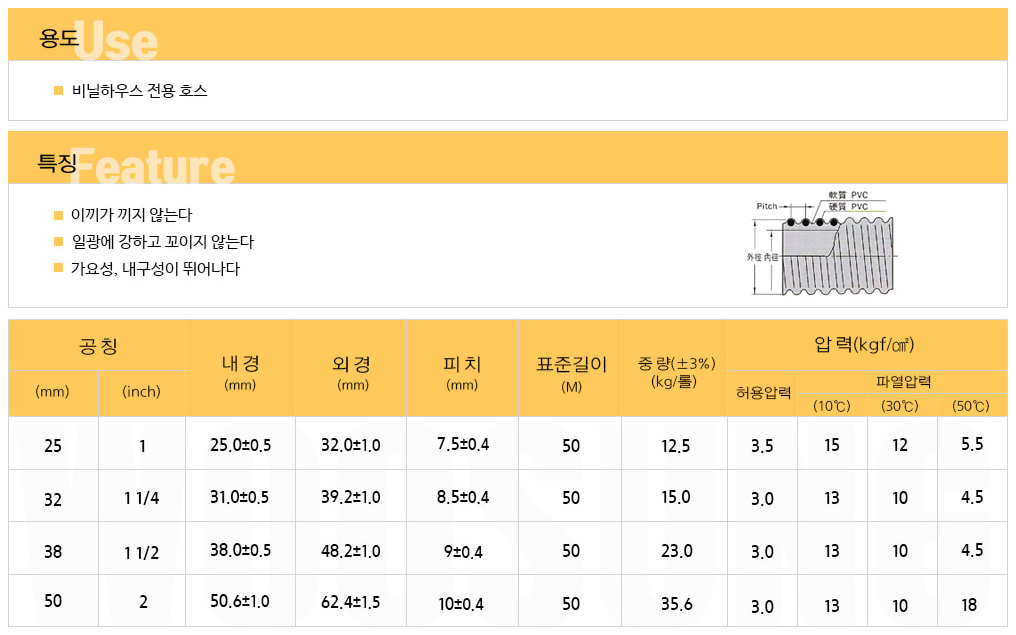This screenshot has height=635, width=1016.
Task: Select the bullet '일광에 강하고 꼬이지 않는다'
Action: click(x=163, y=242)
